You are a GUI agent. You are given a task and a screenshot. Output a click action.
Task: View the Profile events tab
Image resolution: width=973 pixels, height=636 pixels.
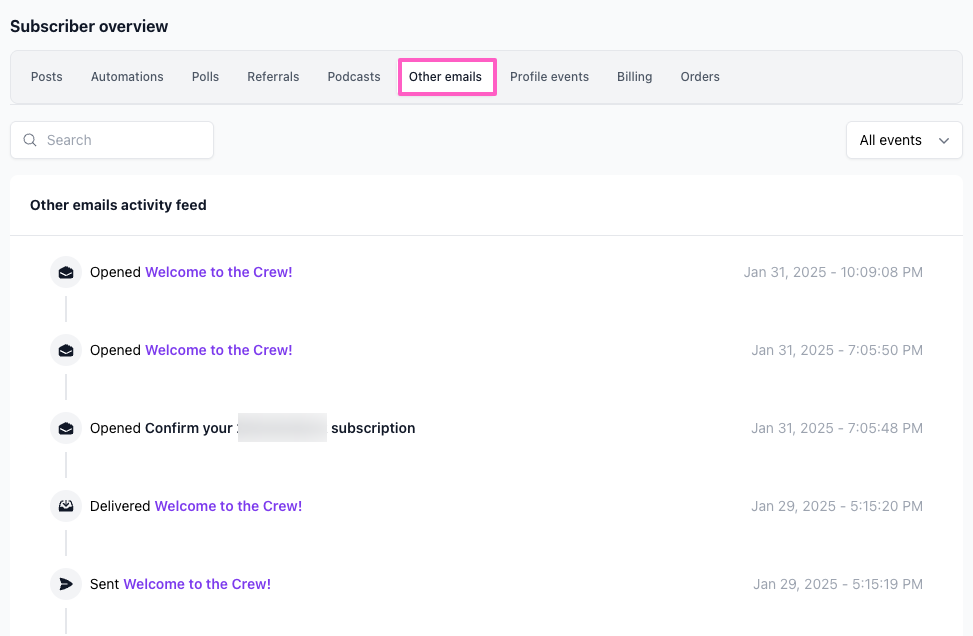[549, 77]
